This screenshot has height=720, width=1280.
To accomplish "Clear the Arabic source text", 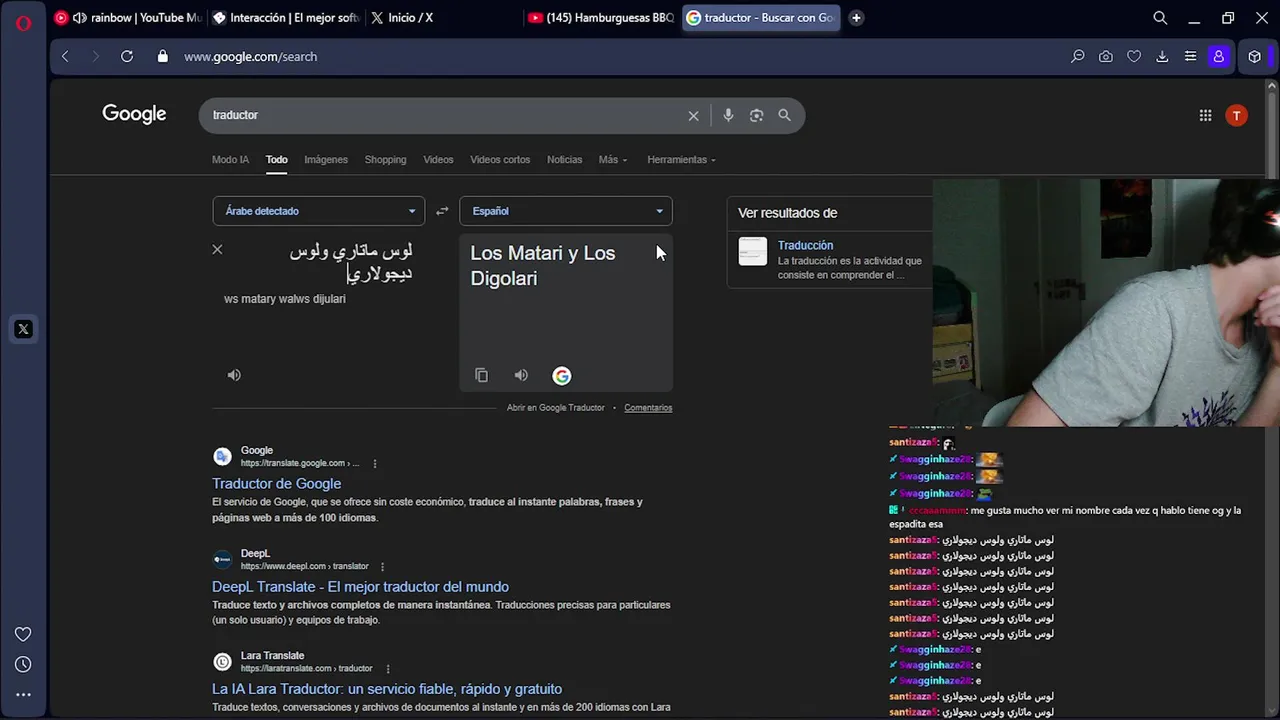I will pos(217,249).
